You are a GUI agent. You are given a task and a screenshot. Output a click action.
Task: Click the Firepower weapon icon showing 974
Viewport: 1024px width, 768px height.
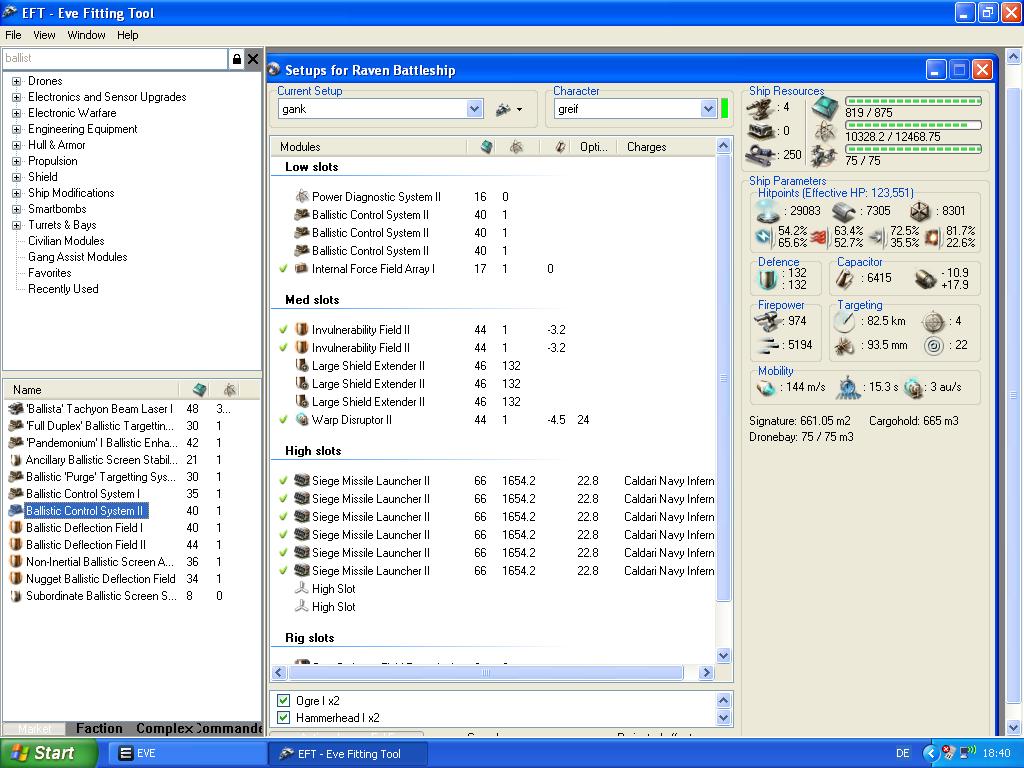point(768,321)
